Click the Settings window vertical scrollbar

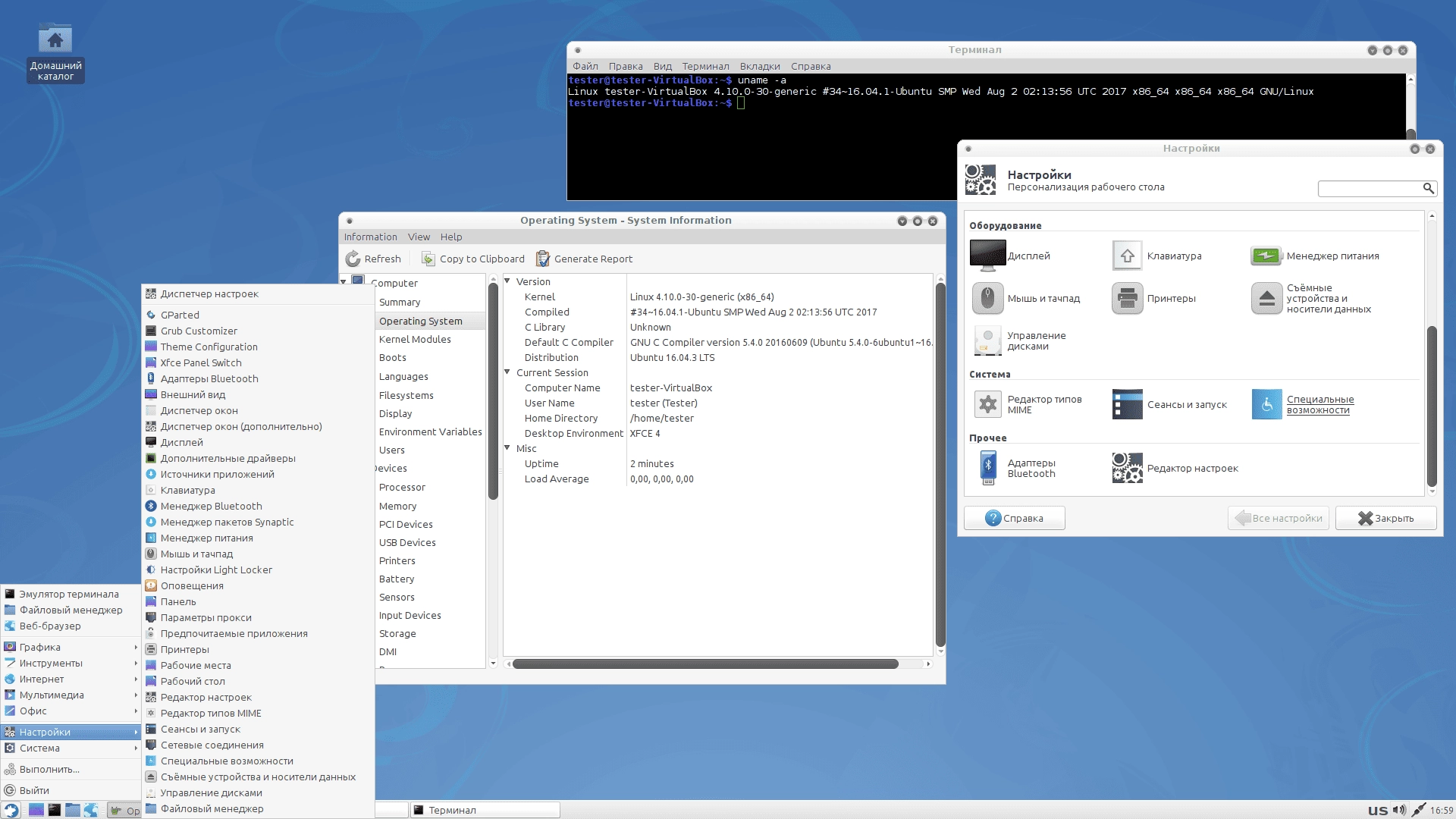(x=1432, y=406)
